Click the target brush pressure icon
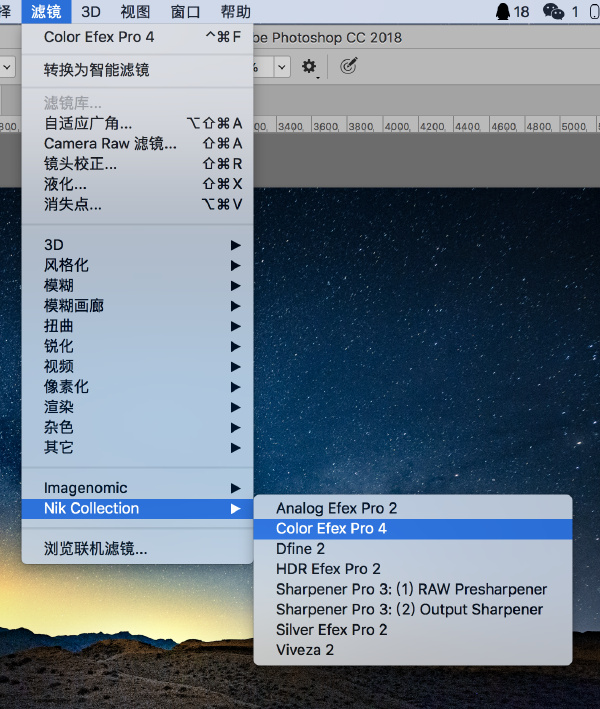 coord(348,66)
